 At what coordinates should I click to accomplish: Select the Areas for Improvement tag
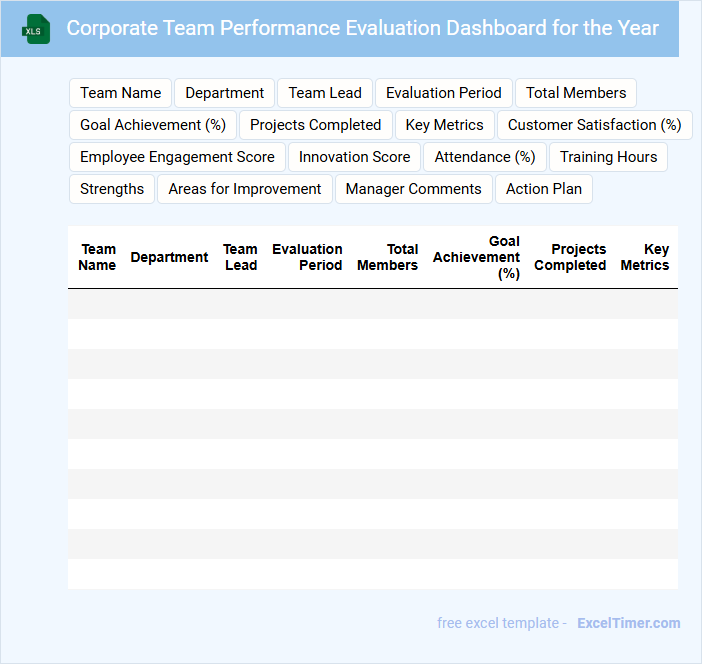point(244,189)
